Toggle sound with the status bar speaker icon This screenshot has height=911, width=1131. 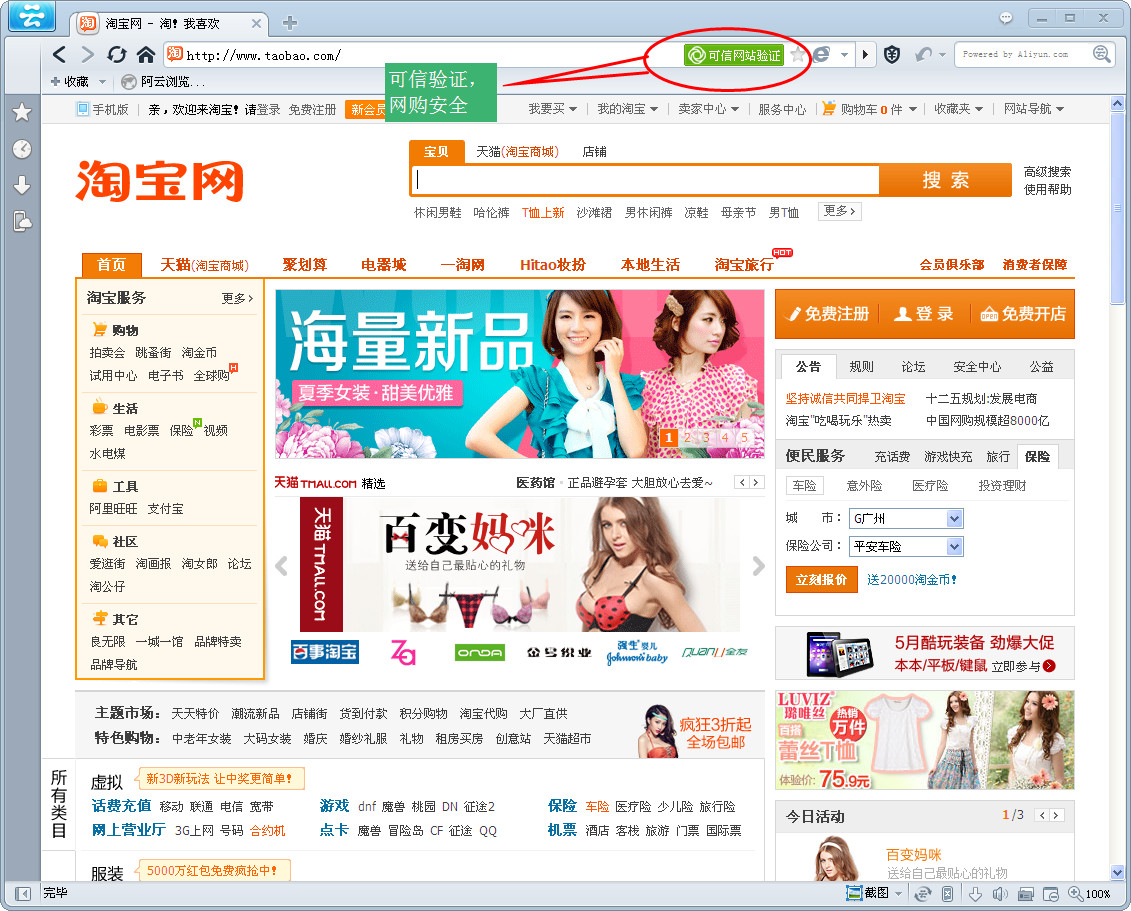(x=1000, y=894)
